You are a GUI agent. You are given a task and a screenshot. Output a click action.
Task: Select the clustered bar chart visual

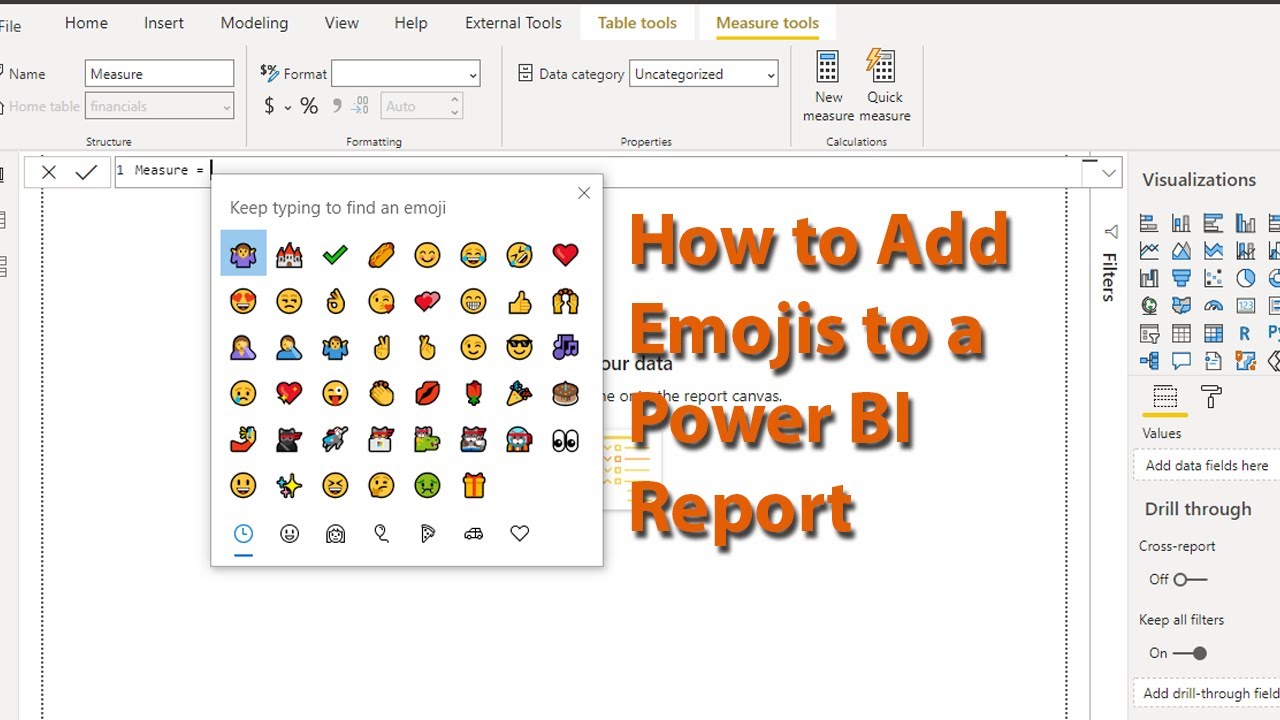[1213, 223]
